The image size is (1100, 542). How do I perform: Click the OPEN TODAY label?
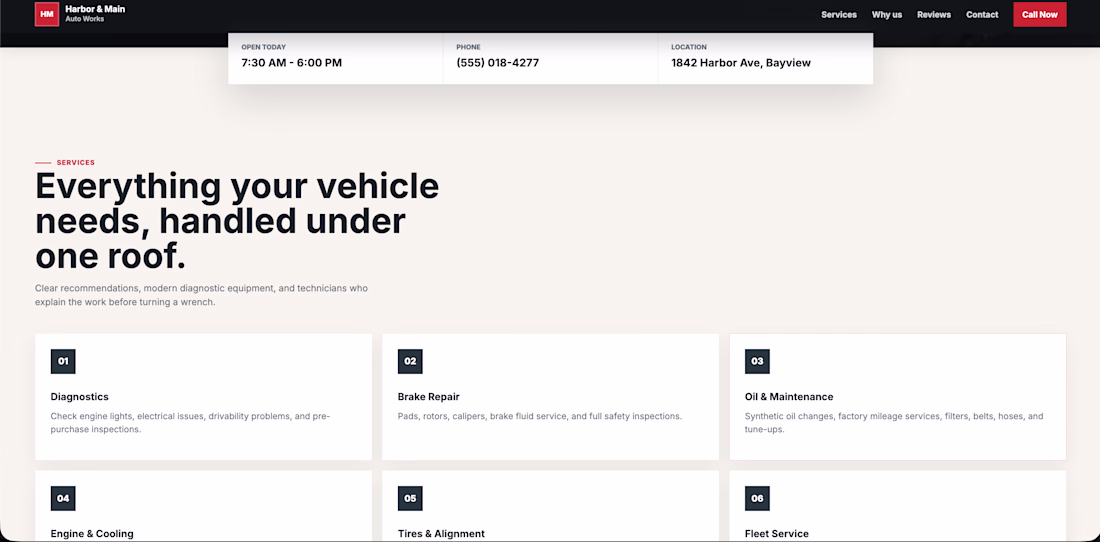(264, 47)
